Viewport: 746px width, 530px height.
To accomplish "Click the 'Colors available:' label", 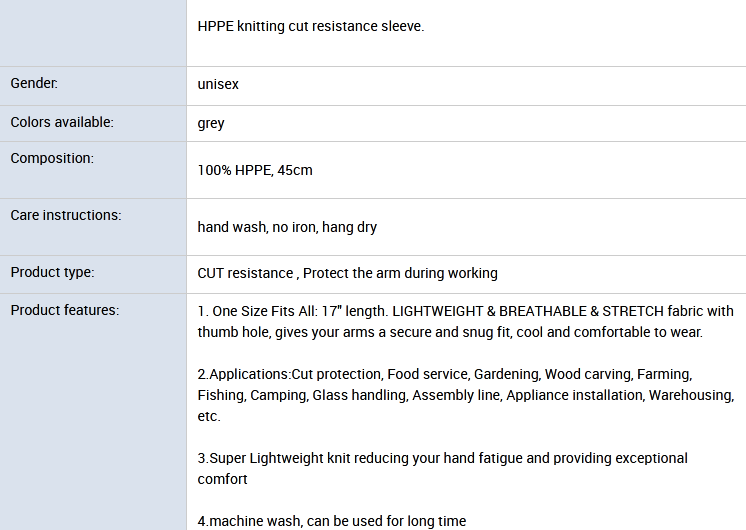I will coord(62,122).
